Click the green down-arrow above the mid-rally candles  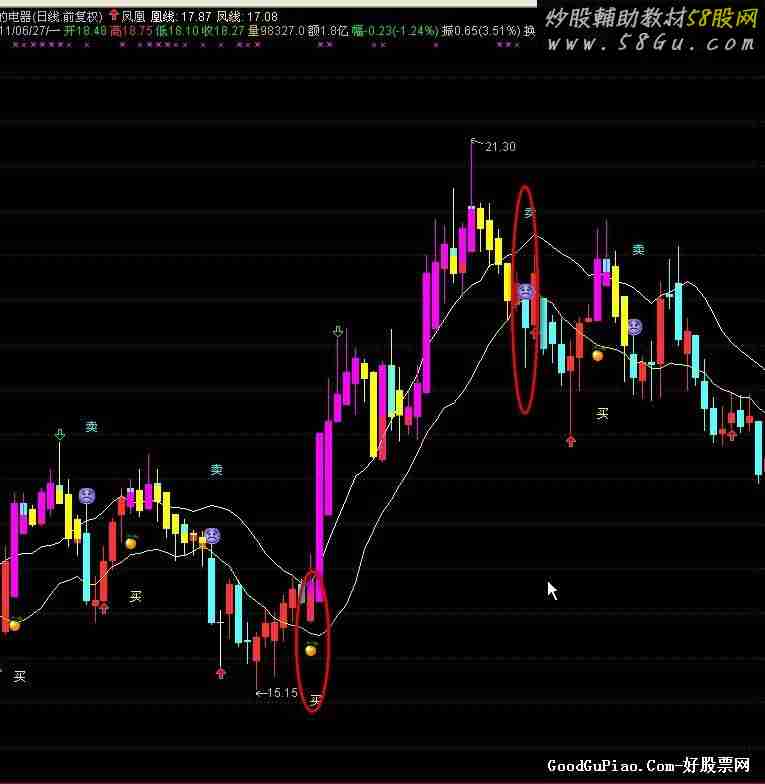coord(338,330)
